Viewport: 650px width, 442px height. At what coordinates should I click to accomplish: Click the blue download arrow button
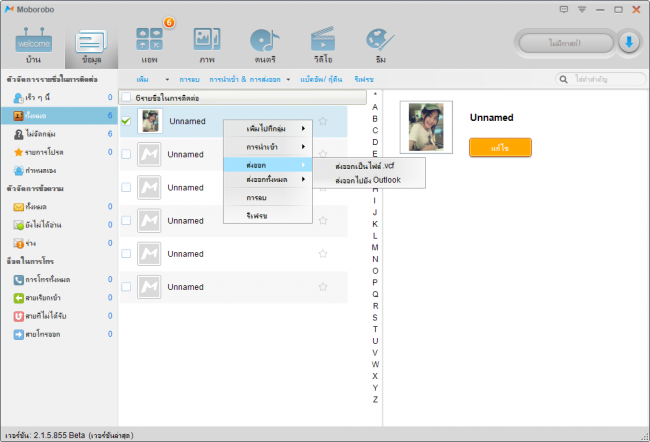point(629,42)
